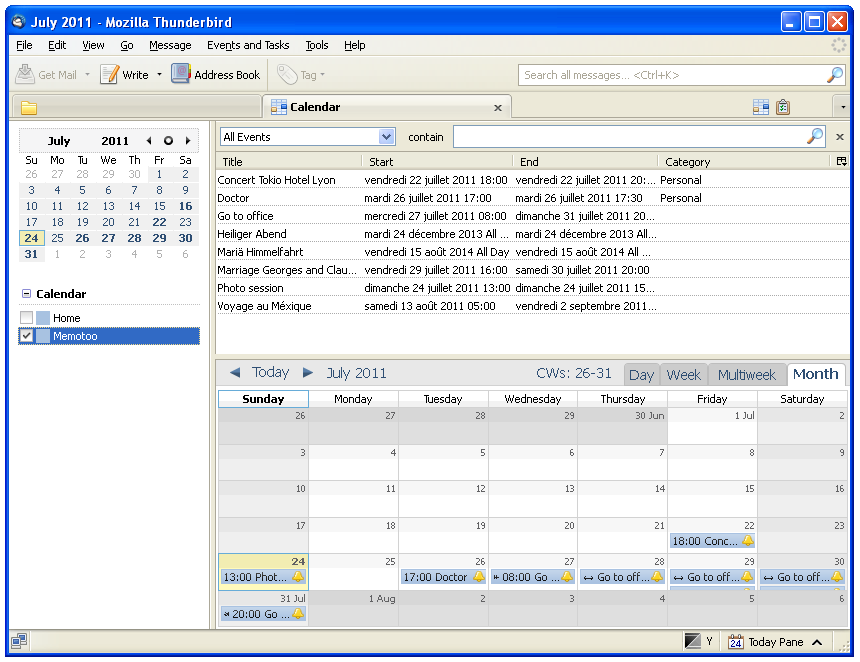Image resolution: width=860 pixels, height=662 pixels.
Task: Click the status bar offline icon
Action: tap(19, 641)
